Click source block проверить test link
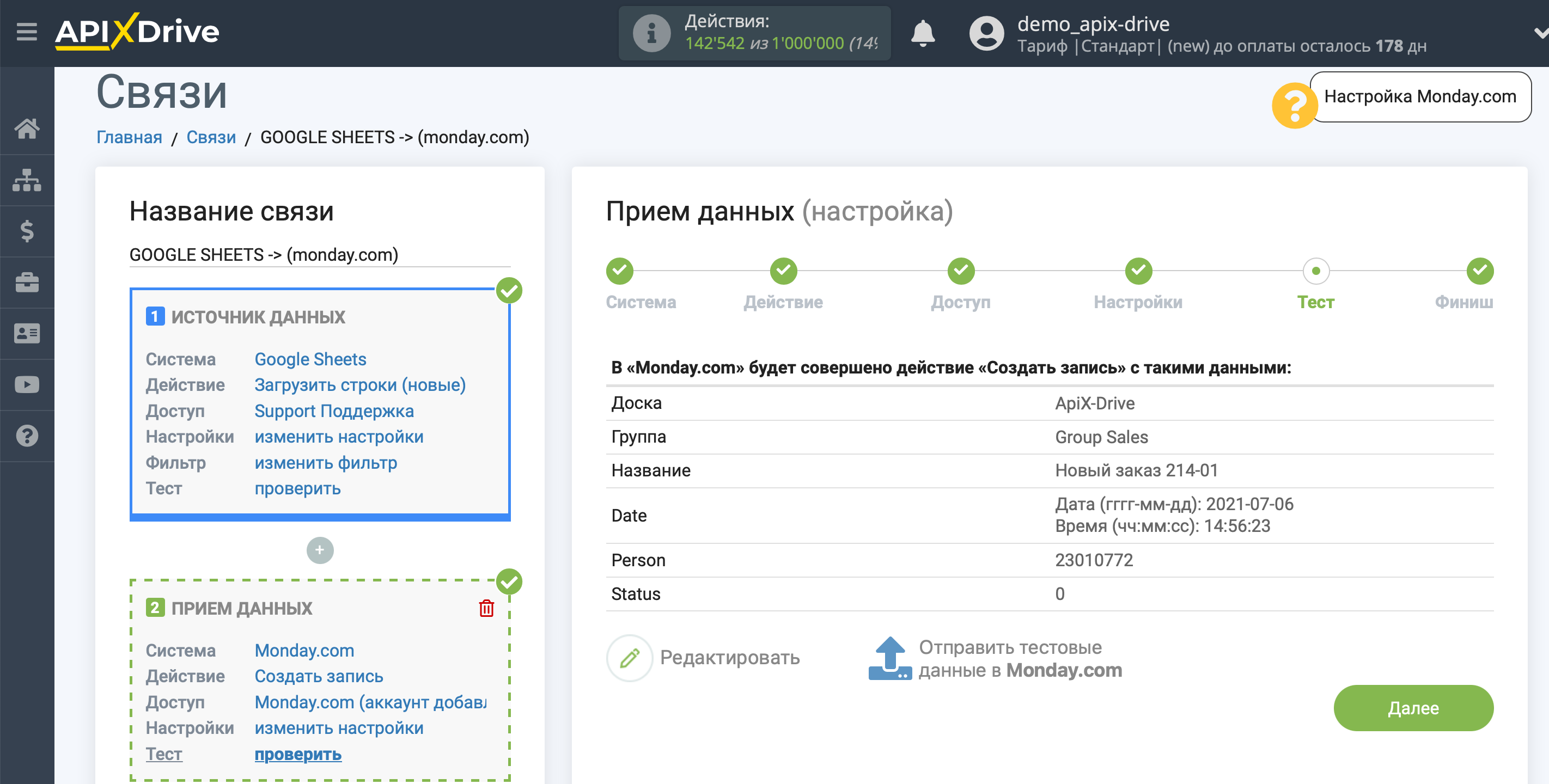Image resolution: width=1549 pixels, height=784 pixels. (x=297, y=488)
